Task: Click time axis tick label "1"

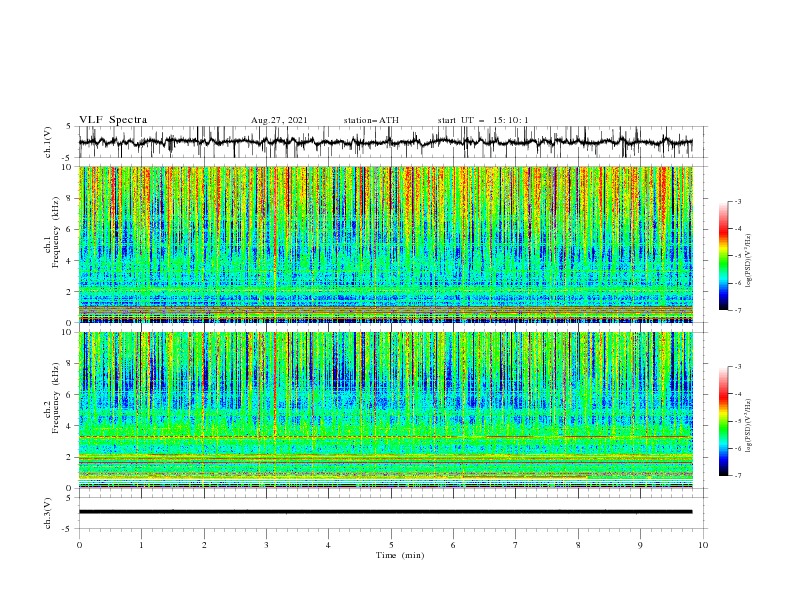Action: (x=141, y=545)
